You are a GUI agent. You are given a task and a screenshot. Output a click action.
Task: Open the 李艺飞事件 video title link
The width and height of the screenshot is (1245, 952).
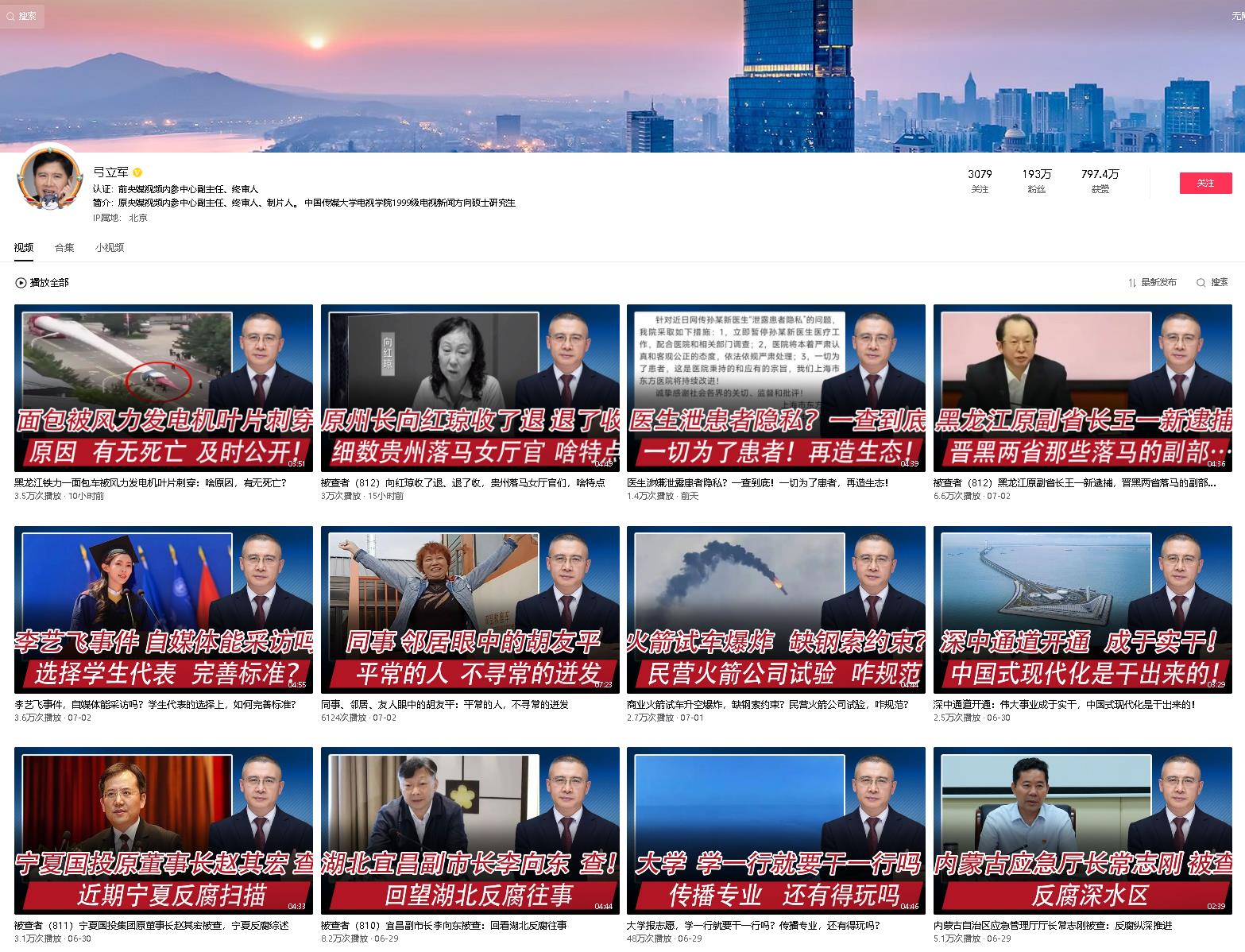point(151,704)
